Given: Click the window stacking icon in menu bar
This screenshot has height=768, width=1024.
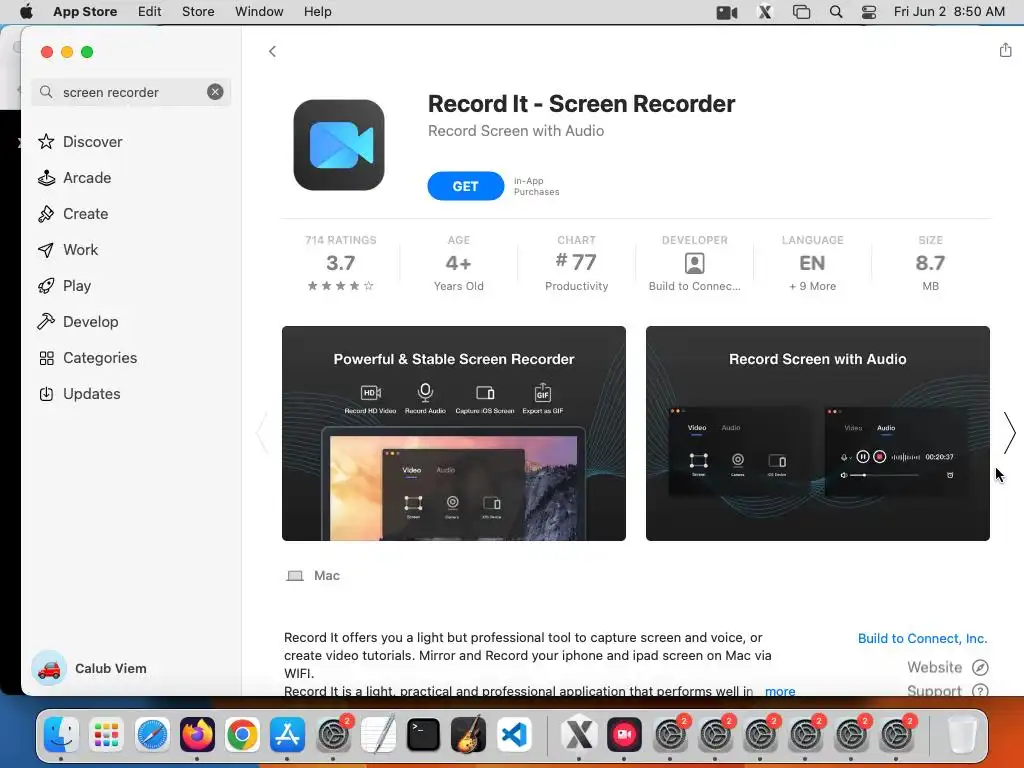Looking at the screenshot, I should point(801,12).
